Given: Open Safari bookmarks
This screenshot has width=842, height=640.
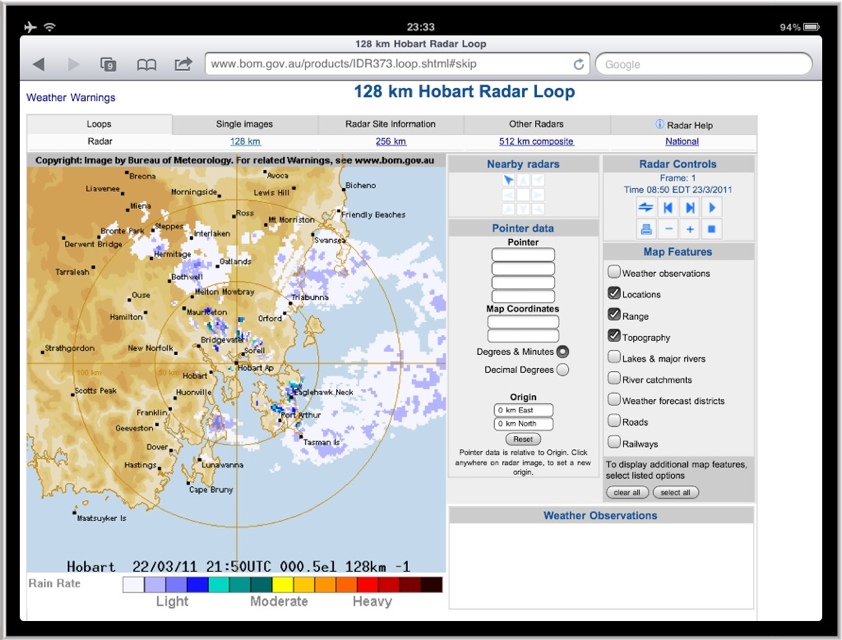Looking at the screenshot, I should pos(146,64).
